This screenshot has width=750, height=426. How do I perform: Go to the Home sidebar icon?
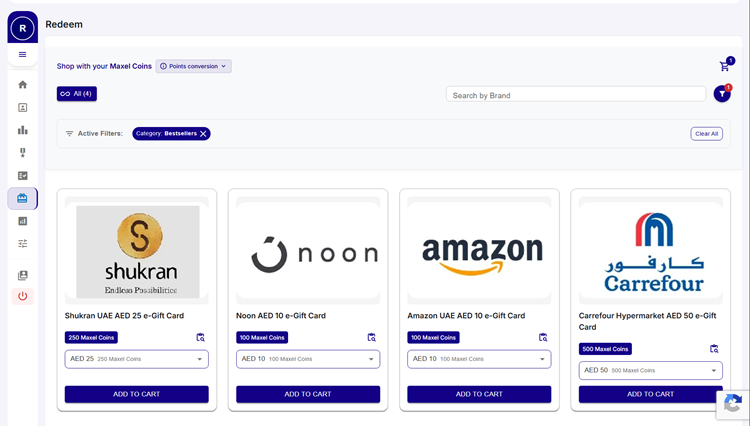tap(22, 85)
